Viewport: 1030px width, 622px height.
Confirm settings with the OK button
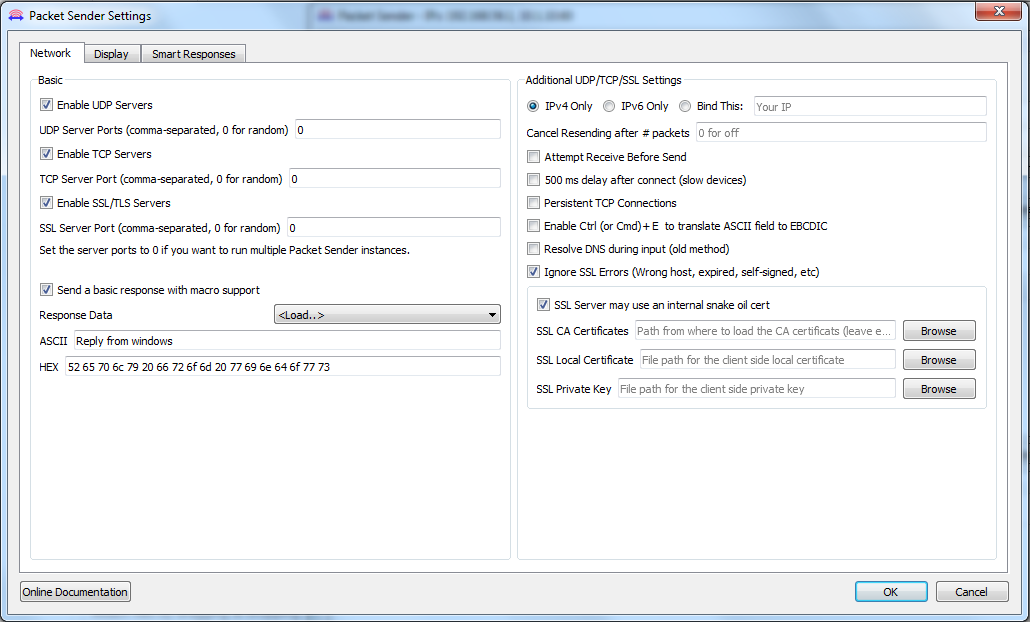pyautogui.click(x=890, y=591)
